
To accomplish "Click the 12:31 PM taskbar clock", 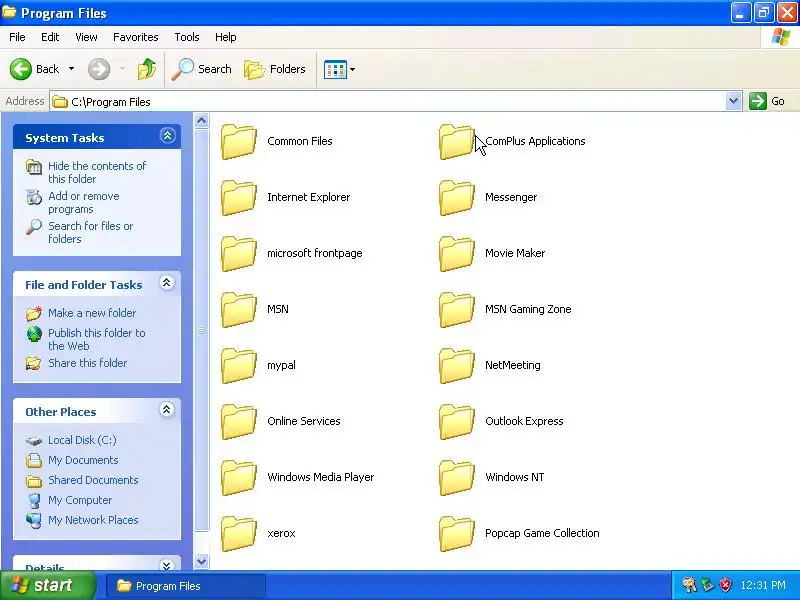I will [763, 585].
